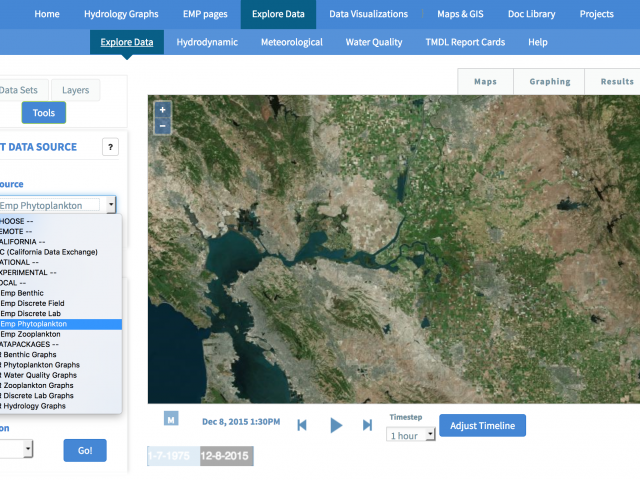Select the highlighted Emp Phytoplankton option
This screenshot has height=480, width=640.
pyautogui.click(x=61, y=324)
